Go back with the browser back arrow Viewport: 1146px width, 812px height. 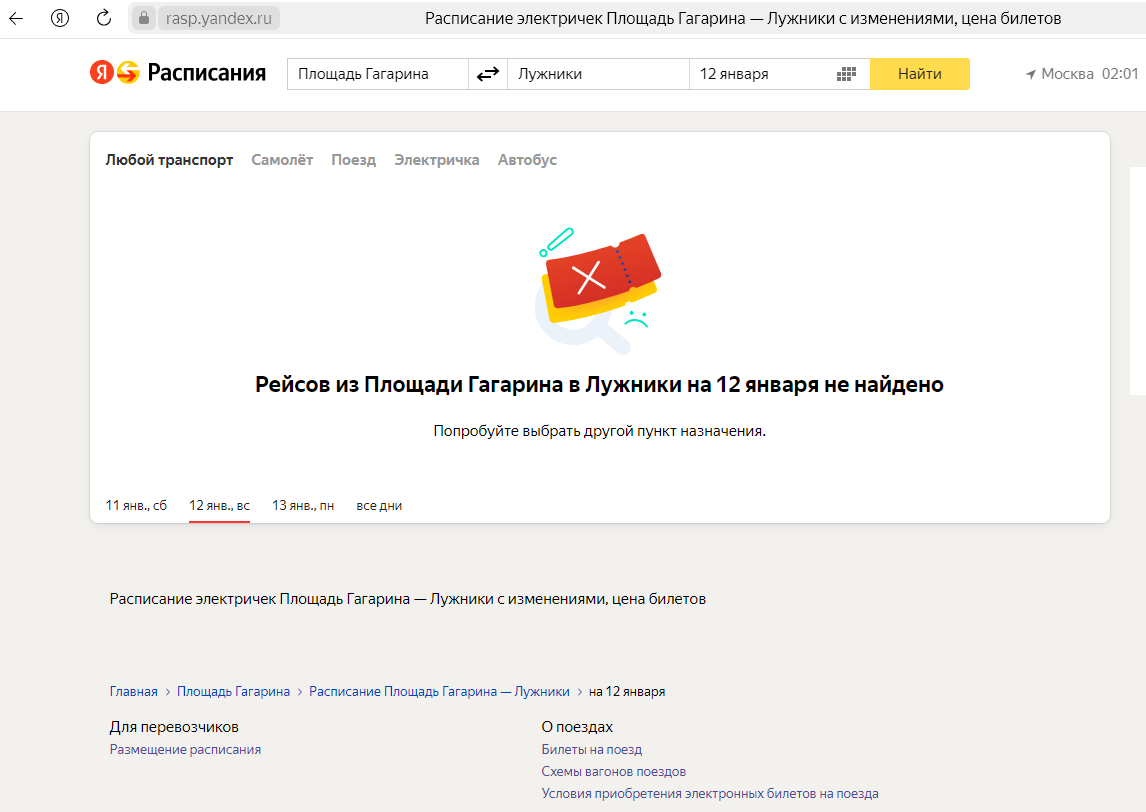coord(16,18)
